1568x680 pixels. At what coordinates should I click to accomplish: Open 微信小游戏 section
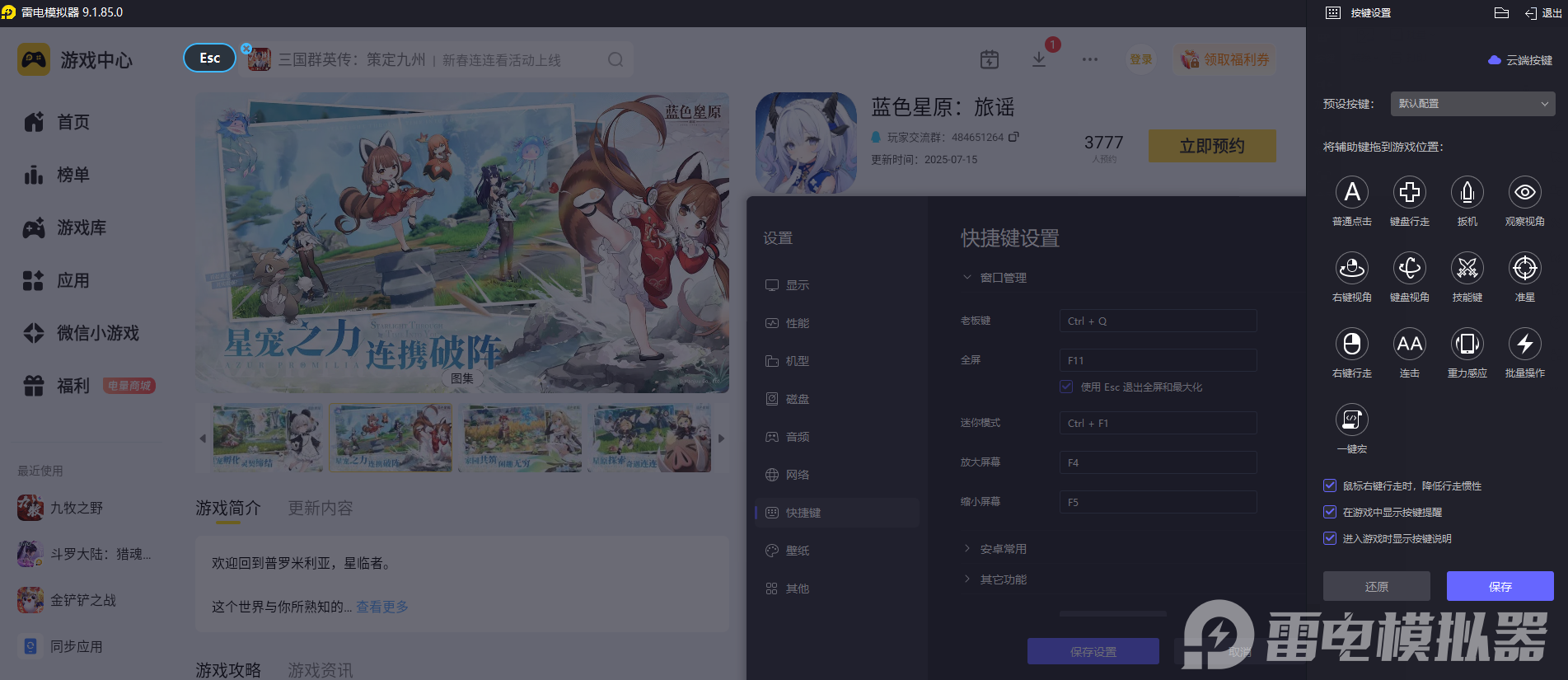[82, 333]
